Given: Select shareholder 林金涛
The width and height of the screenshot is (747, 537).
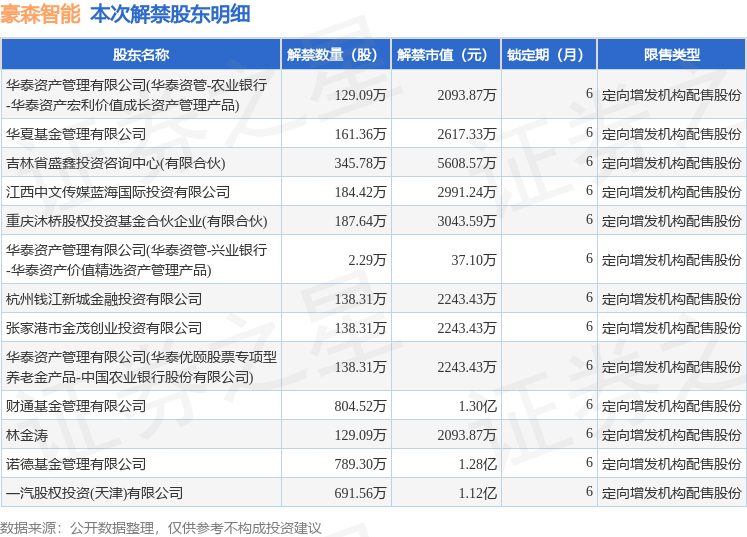Looking at the screenshot, I should tap(27, 435).
